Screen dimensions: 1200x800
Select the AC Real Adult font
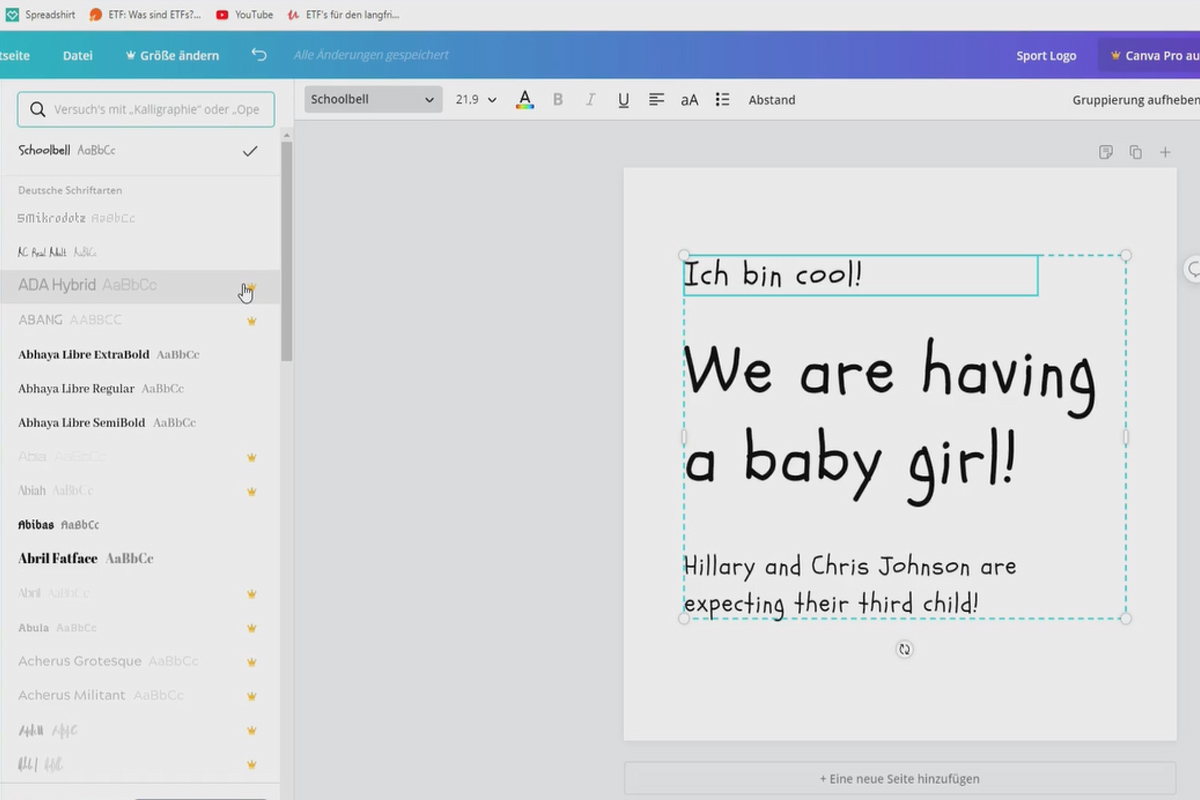point(140,252)
